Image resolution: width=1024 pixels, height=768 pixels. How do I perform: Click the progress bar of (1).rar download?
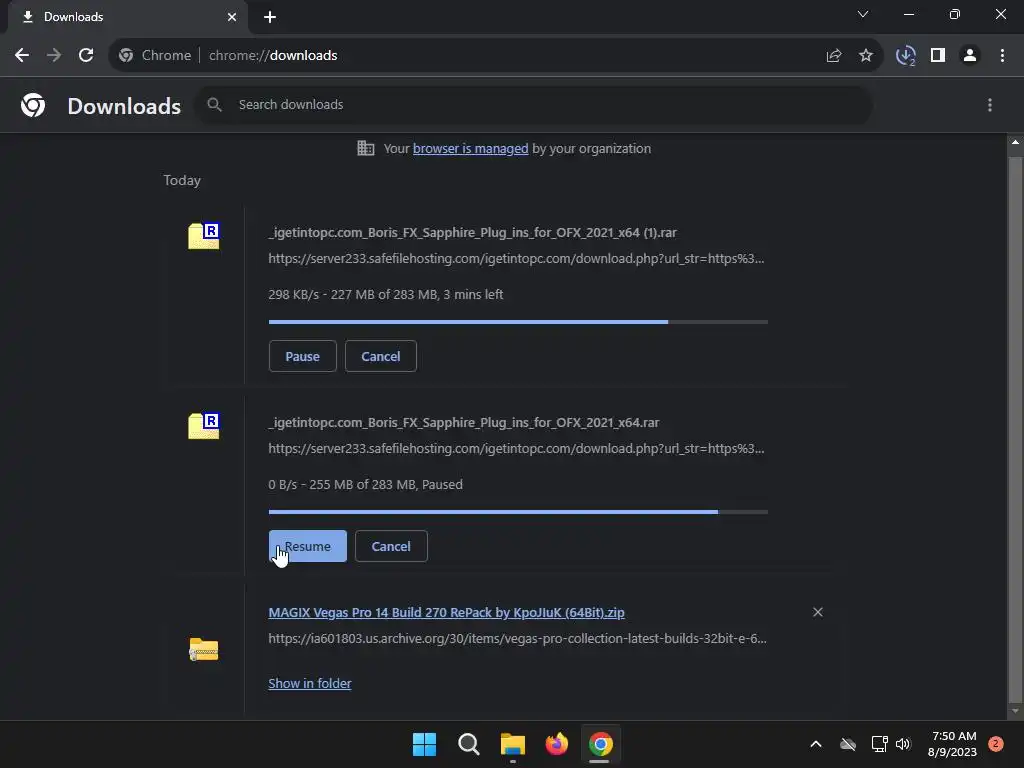point(518,322)
